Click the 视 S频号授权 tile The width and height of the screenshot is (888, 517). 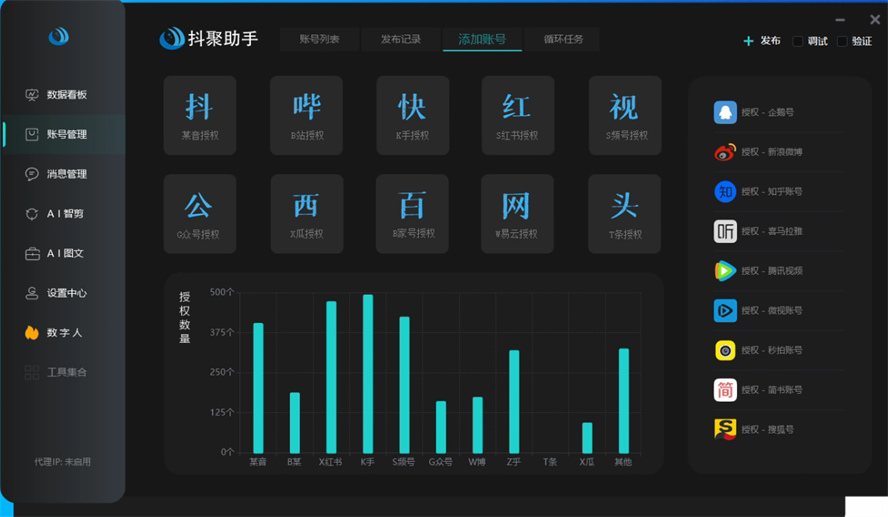click(625, 116)
